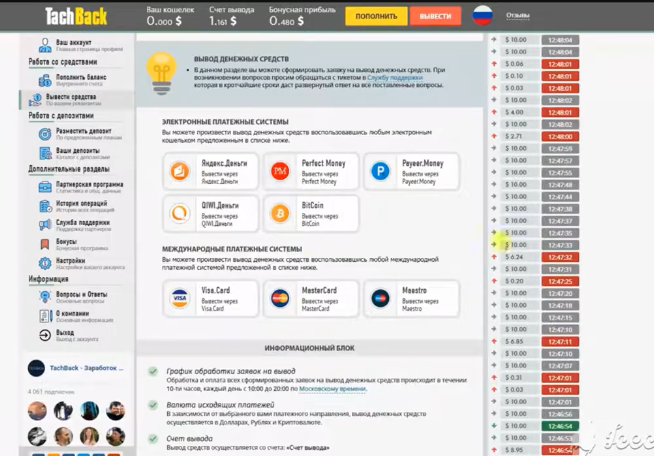Click the Московскому времени link
This screenshot has height=456, width=654.
pyautogui.click(x=331, y=388)
